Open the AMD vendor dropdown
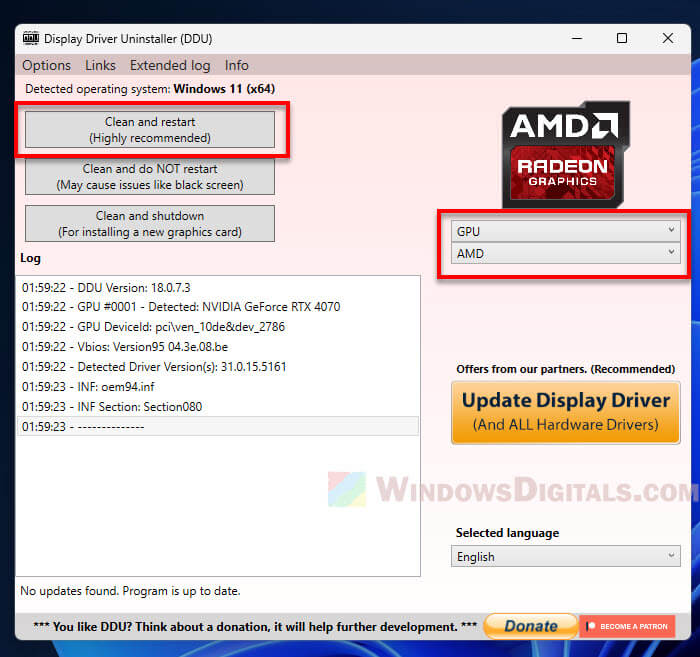The width and height of the screenshot is (700, 657). (566, 253)
